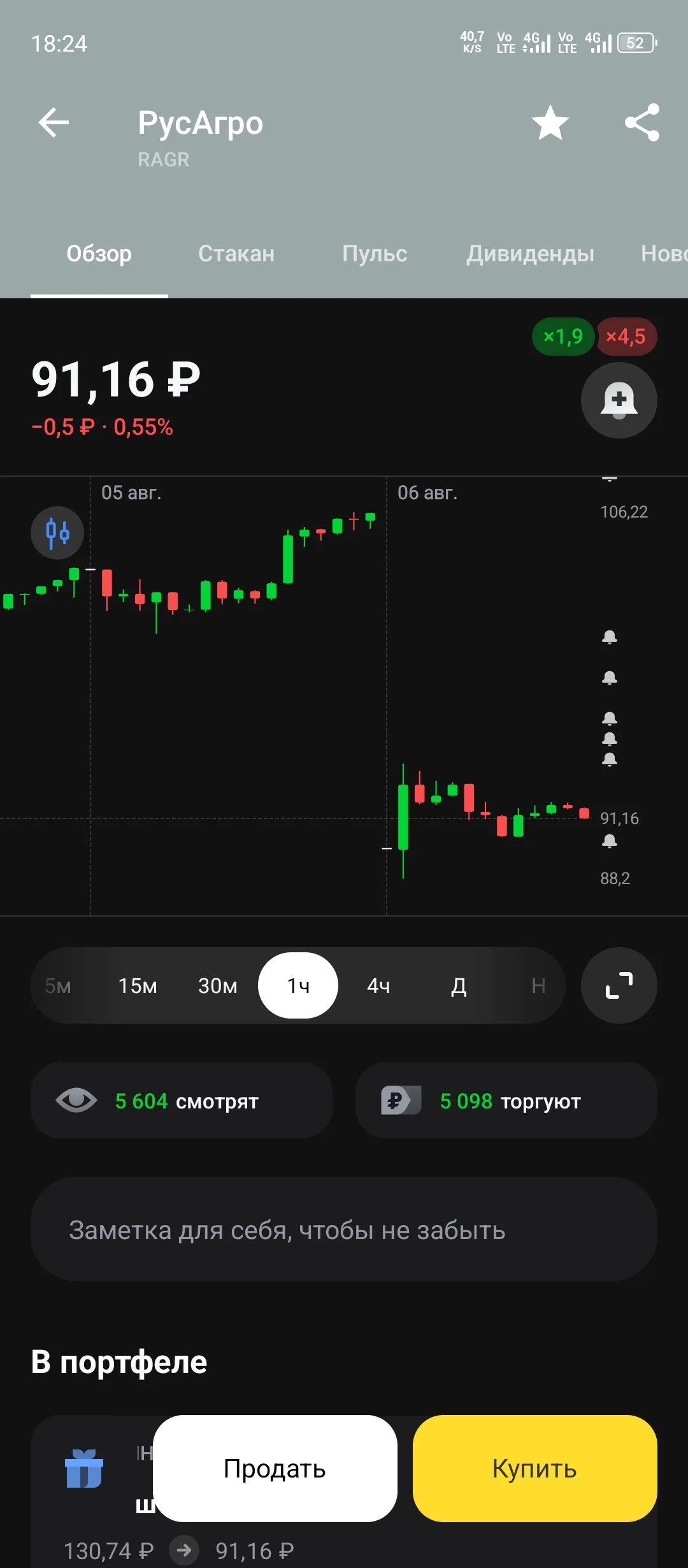Tap the RAGR ticker subtitle

(x=164, y=159)
